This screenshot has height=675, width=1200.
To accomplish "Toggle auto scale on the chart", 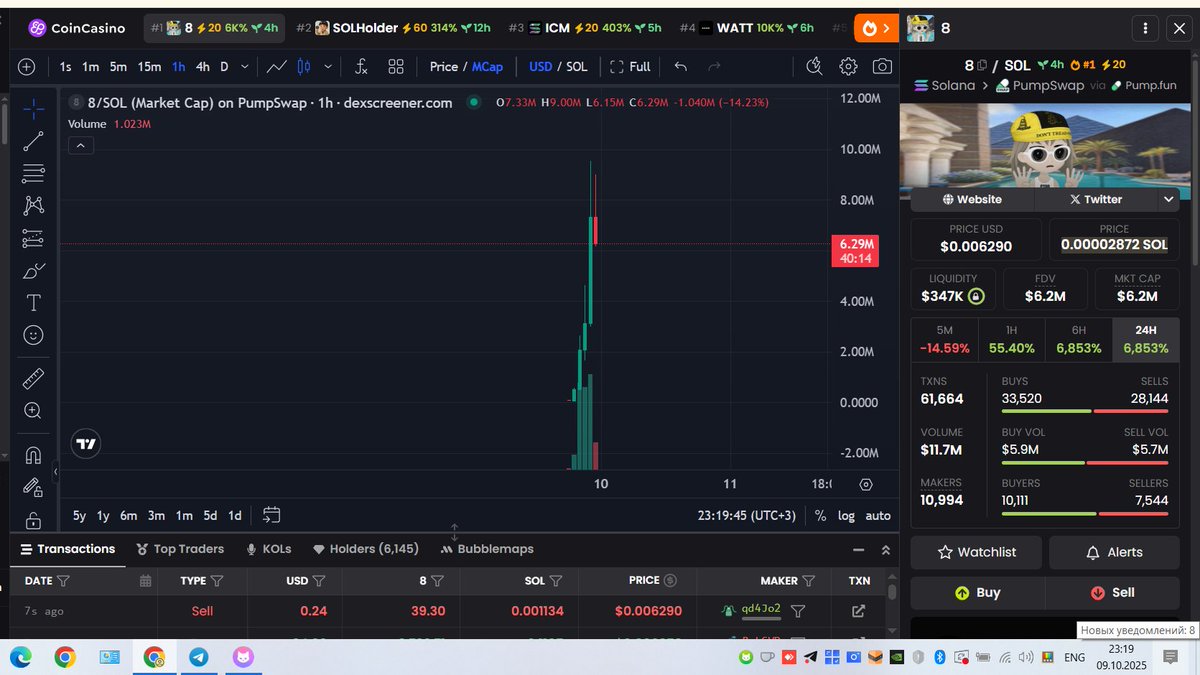I will pyautogui.click(x=878, y=516).
